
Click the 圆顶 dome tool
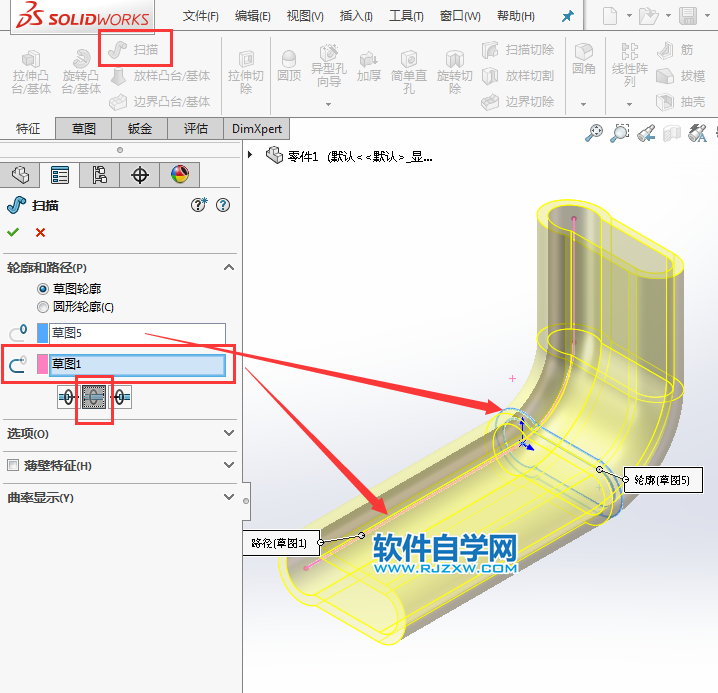[x=289, y=66]
